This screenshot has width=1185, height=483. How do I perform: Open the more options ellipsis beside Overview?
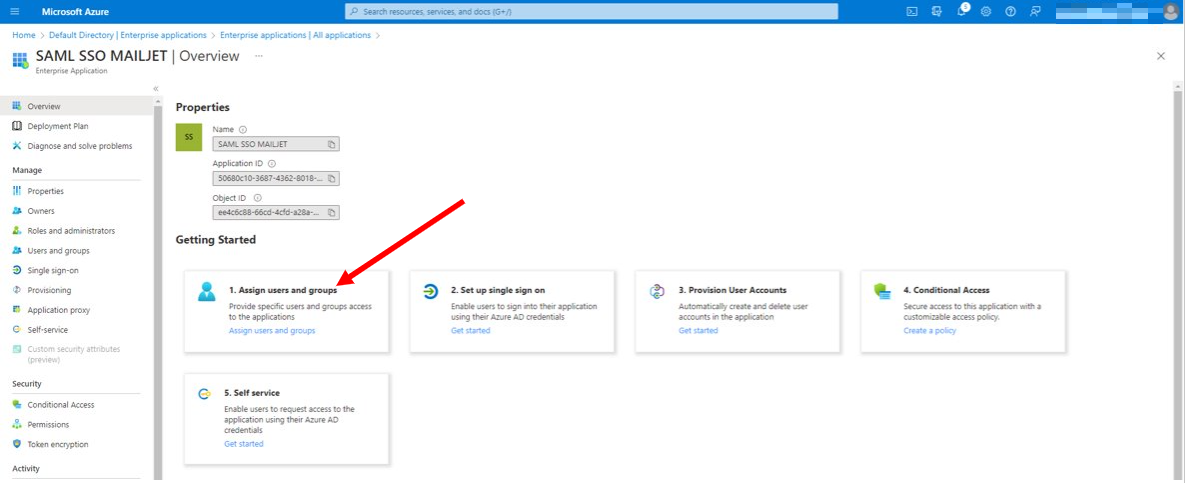(258, 56)
